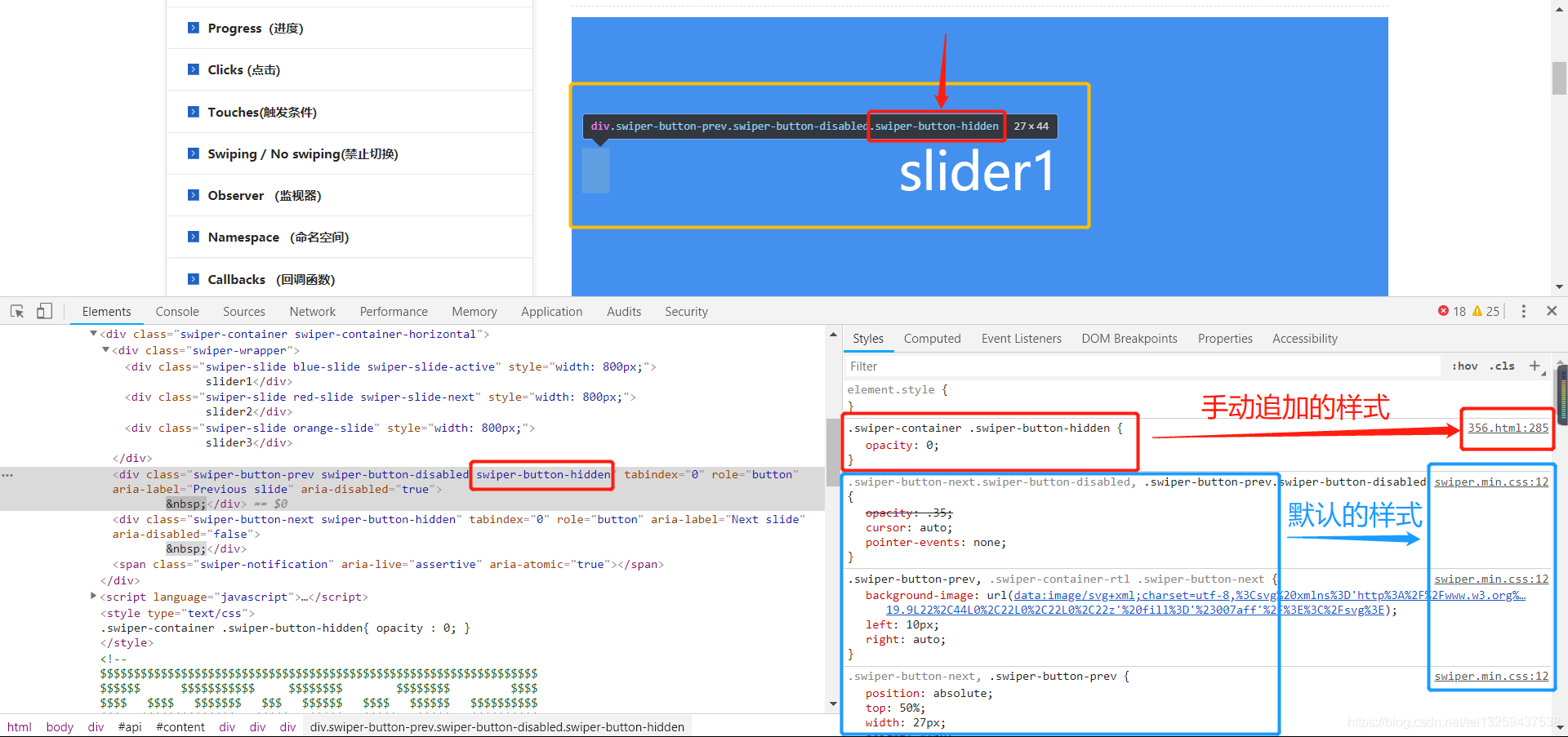1568x737 pixels.
Task: Click the div.swiper-button-prev breadcrumb
Action: tap(497, 726)
